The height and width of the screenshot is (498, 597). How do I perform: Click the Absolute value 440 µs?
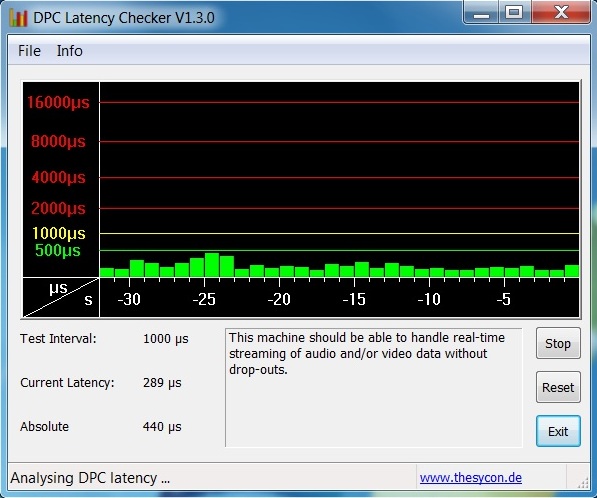(x=162, y=427)
